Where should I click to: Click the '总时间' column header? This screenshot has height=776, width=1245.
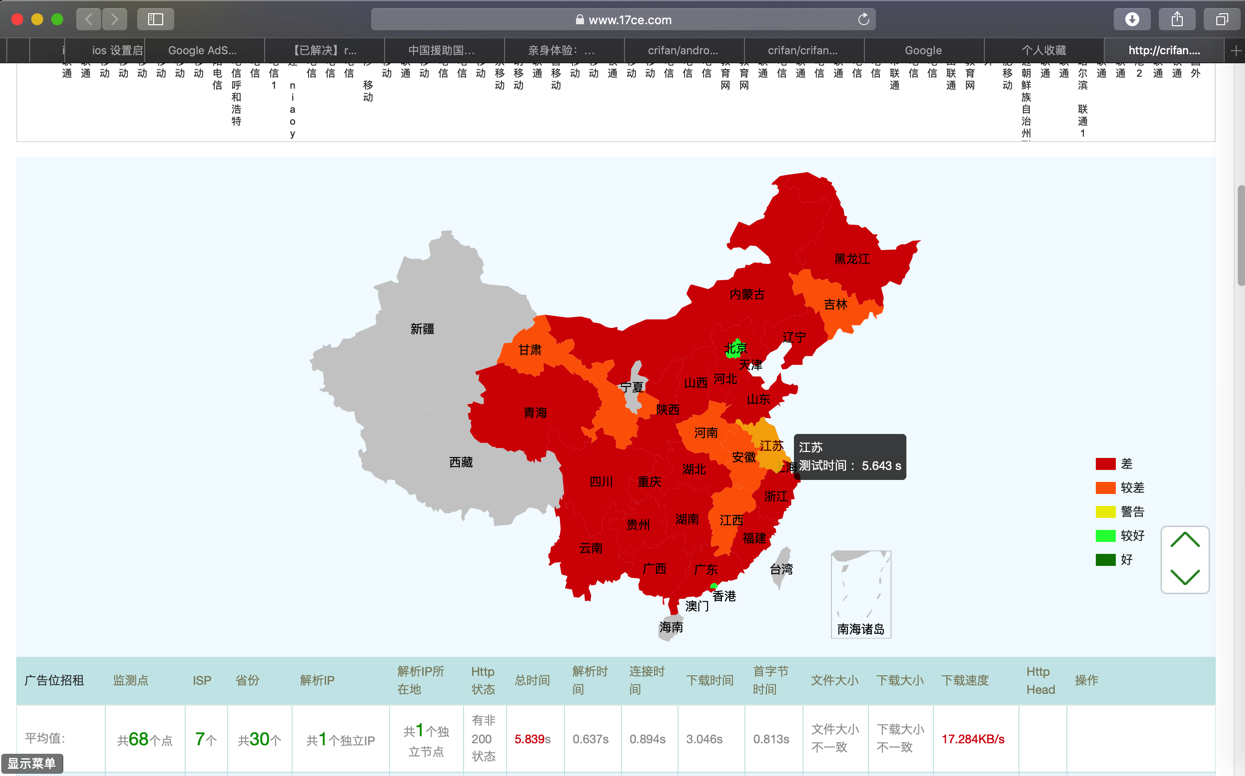[532, 680]
